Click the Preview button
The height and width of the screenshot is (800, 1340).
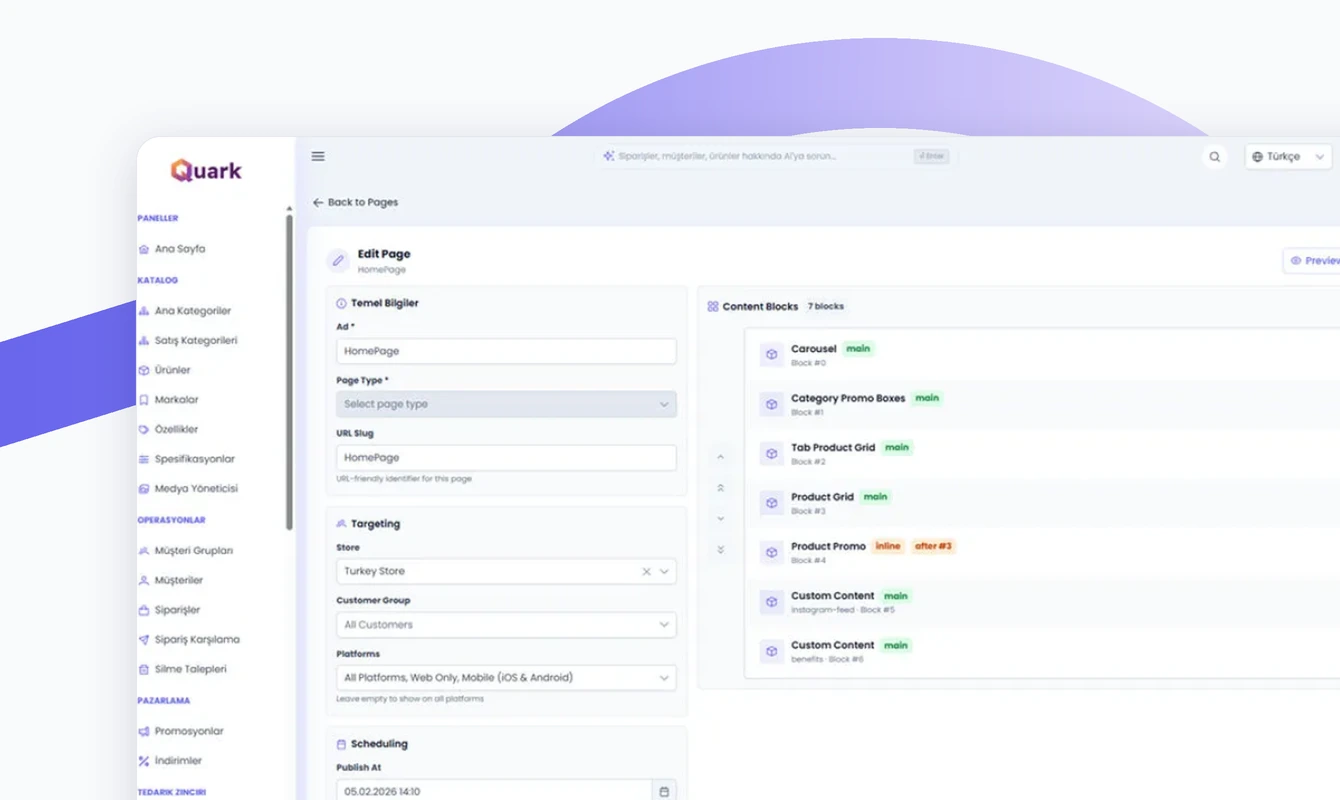[1312, 261]
